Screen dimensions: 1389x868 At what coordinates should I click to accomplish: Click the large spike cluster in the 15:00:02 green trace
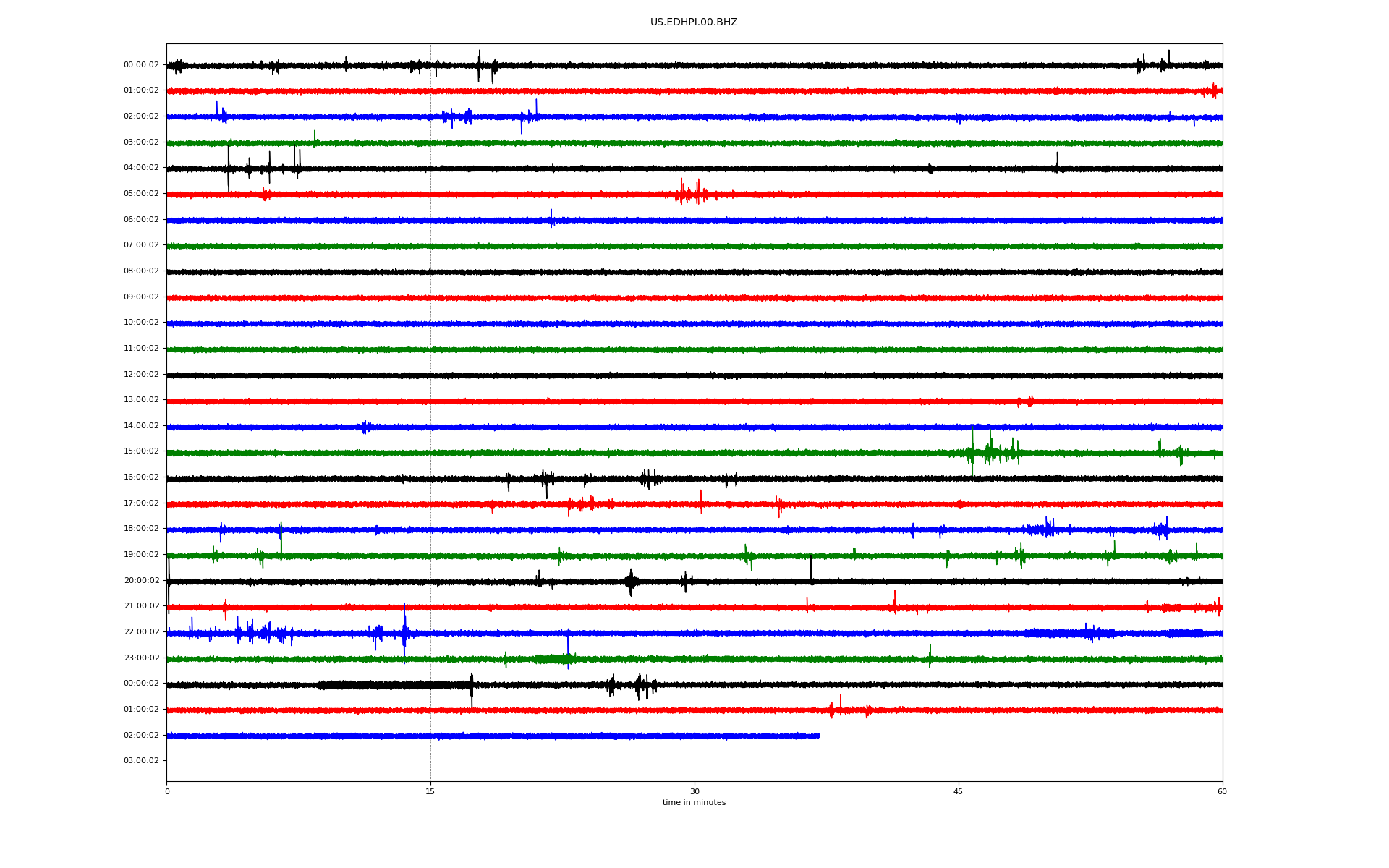tap(993, 453)
